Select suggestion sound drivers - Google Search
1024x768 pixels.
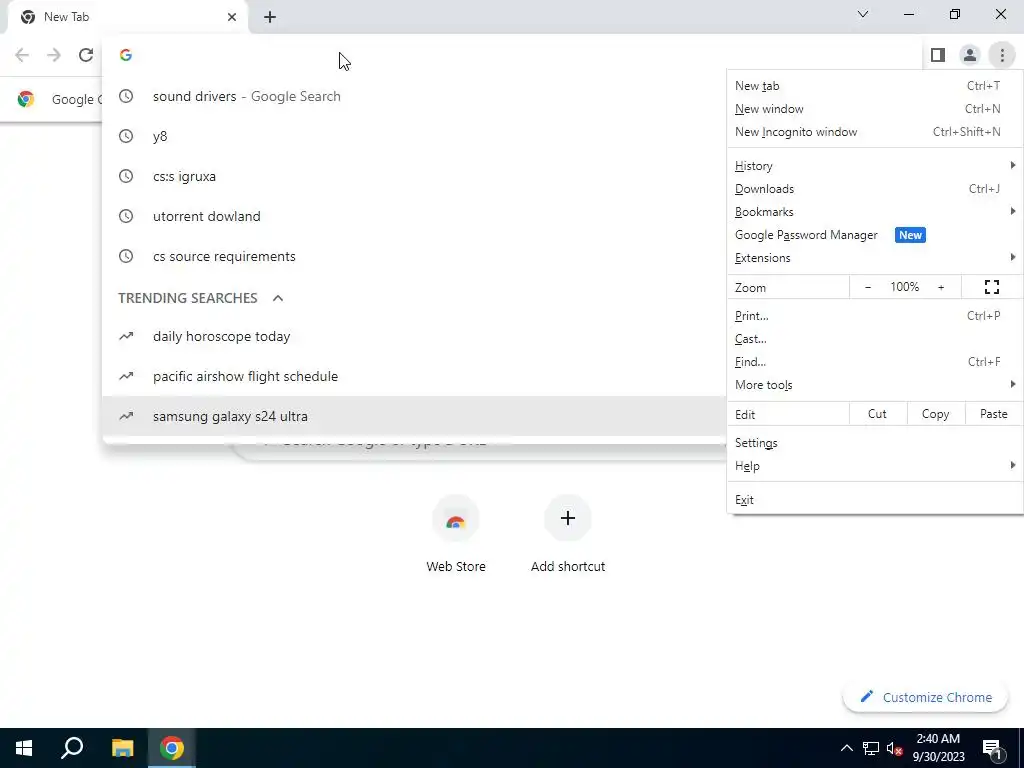414,96
